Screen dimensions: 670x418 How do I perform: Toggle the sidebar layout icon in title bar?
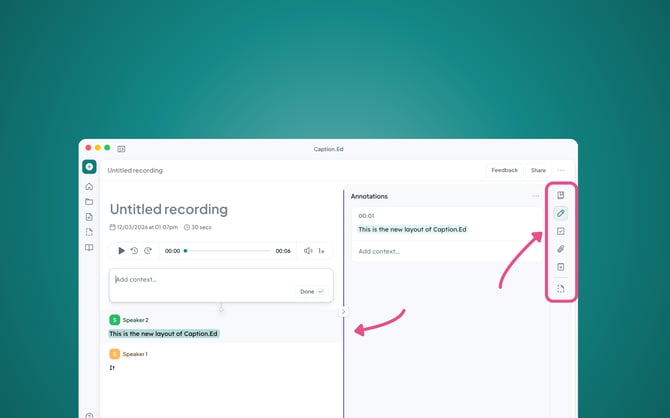[121, 148]
